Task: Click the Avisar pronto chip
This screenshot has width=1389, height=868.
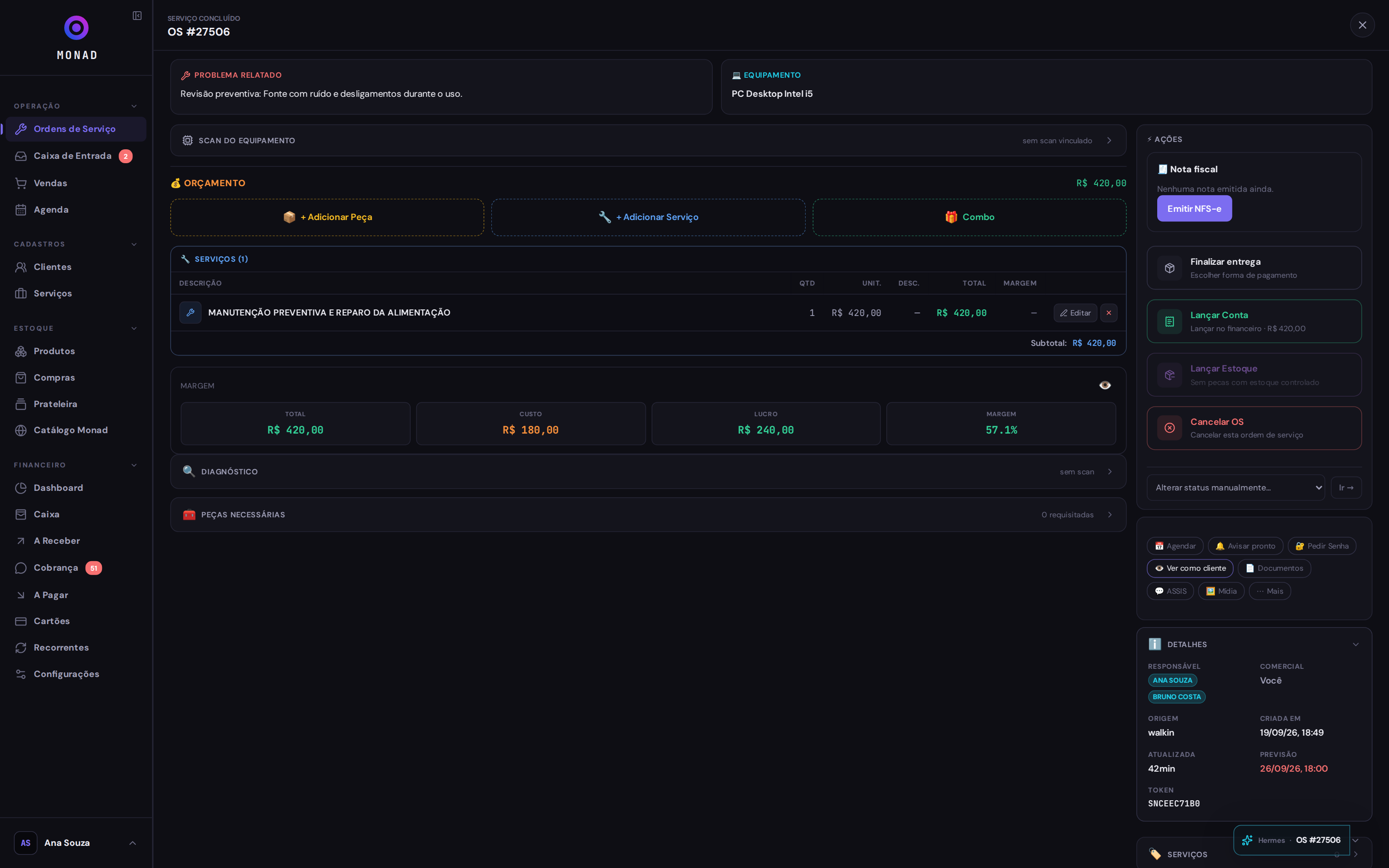Action: [1245, 546]
